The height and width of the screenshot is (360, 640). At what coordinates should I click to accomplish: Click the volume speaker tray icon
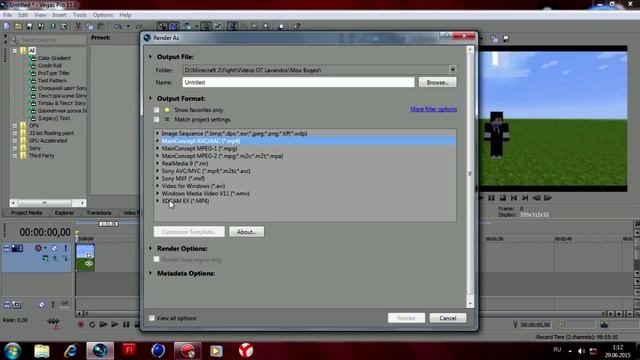[581, 351]
